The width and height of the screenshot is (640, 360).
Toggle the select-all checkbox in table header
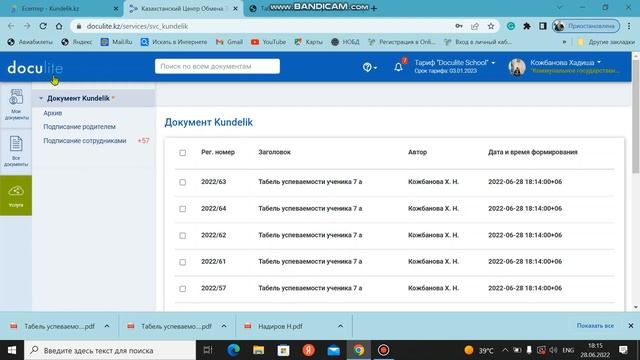point(182,153)
